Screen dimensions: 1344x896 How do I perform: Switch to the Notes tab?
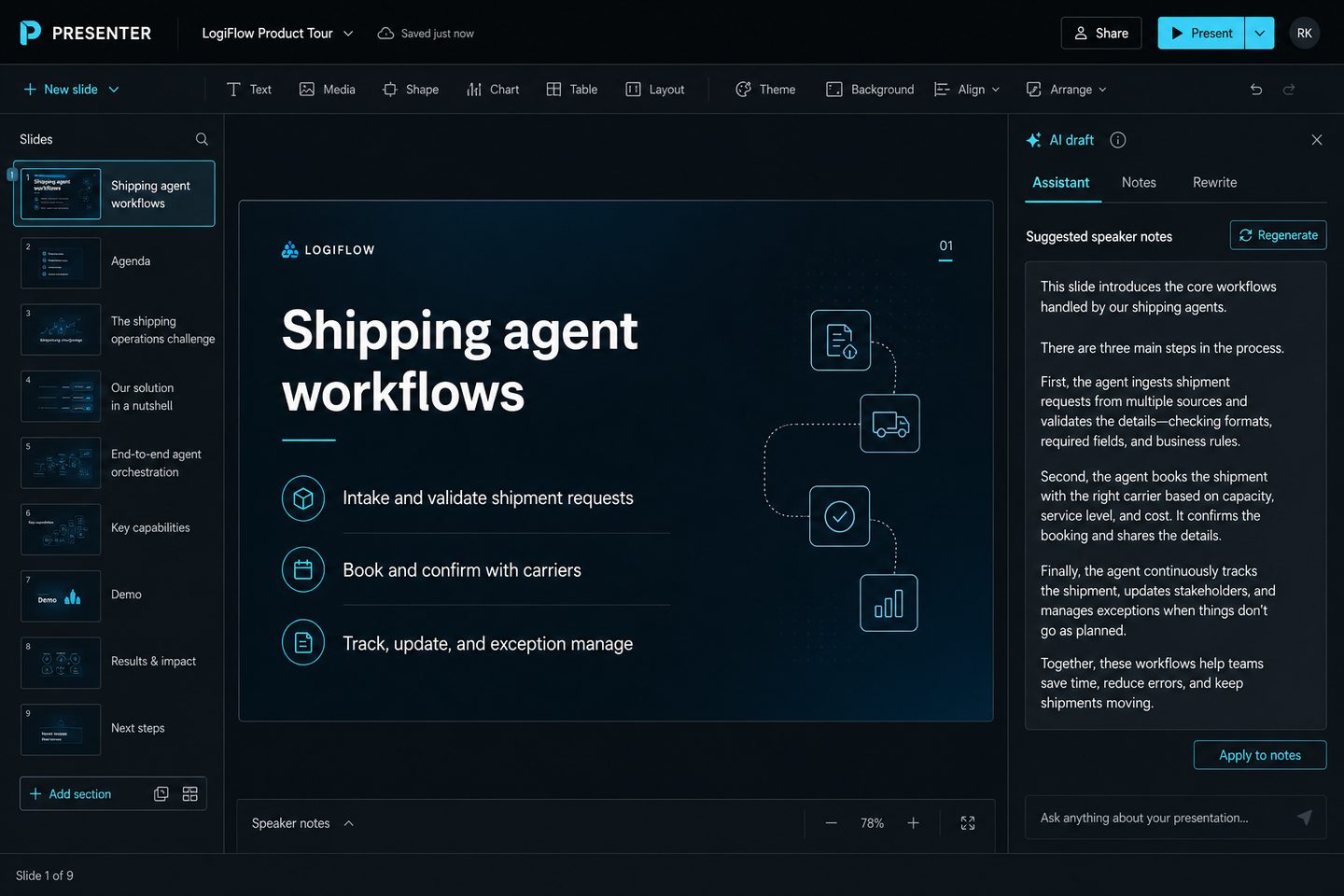pos(1139,183)
